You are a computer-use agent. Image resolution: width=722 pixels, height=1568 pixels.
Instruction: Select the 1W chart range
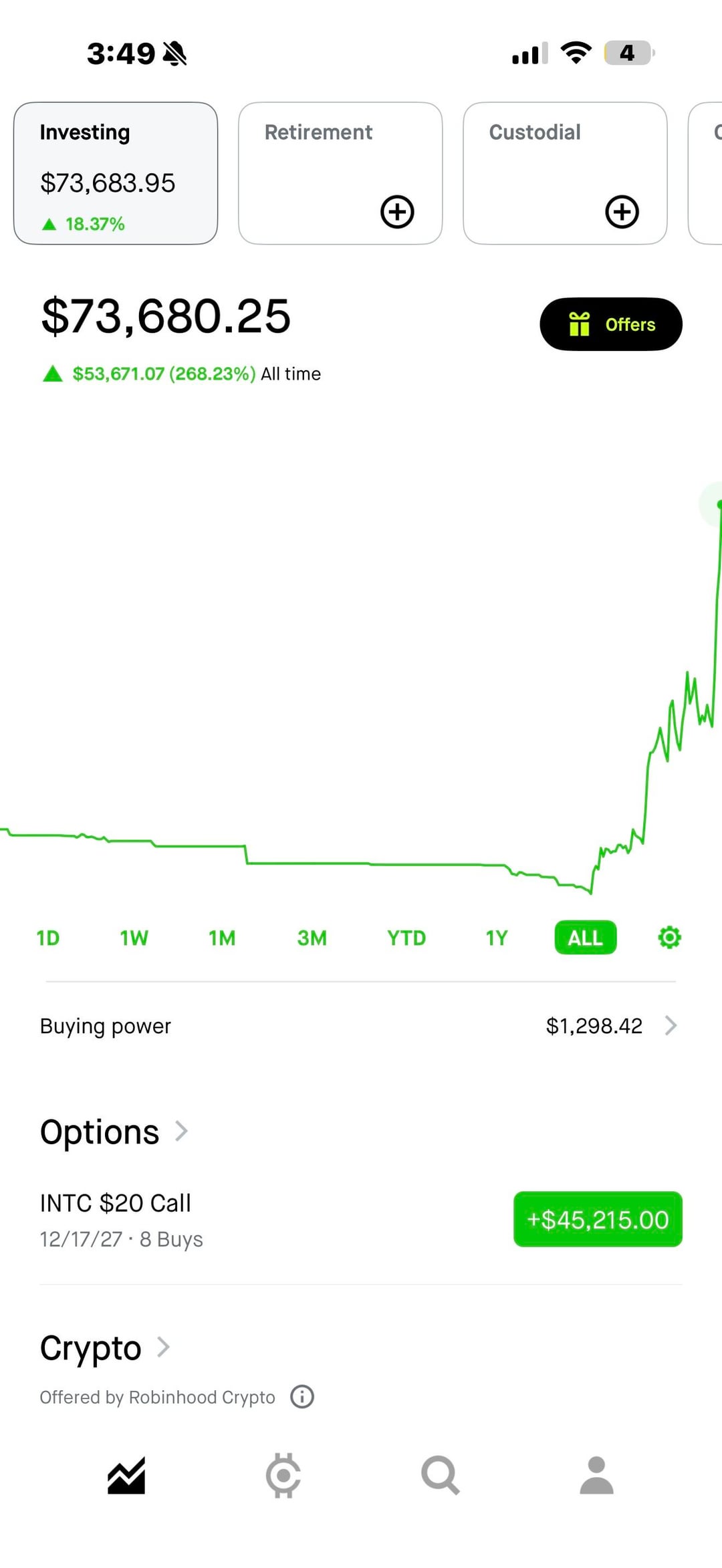134,938
